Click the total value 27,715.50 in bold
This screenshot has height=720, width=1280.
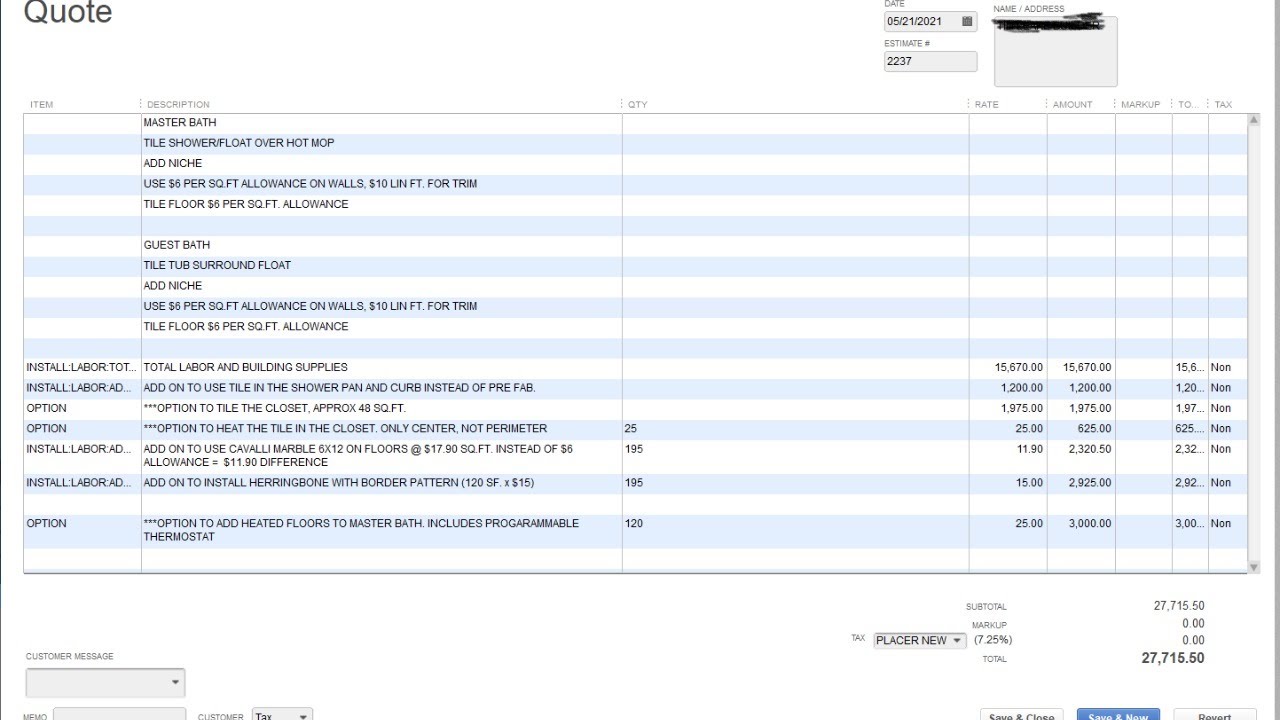[1172, 658]
